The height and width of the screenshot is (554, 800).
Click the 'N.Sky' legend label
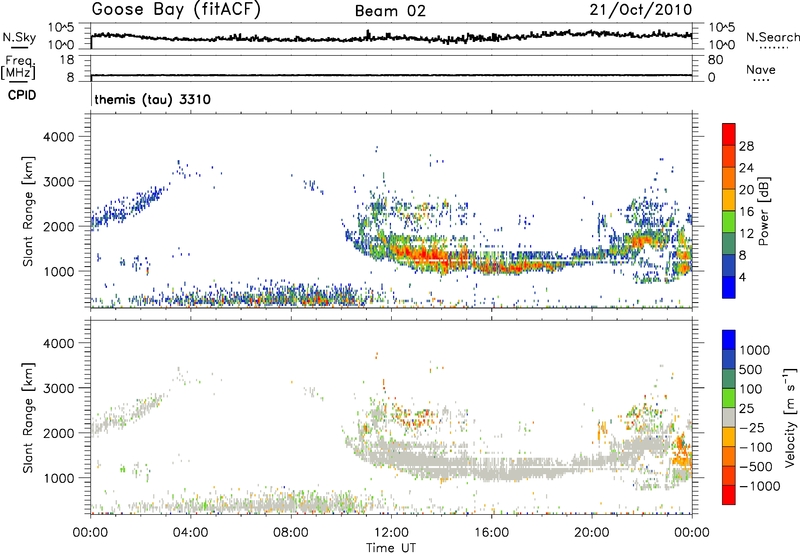tap(19, 37)
